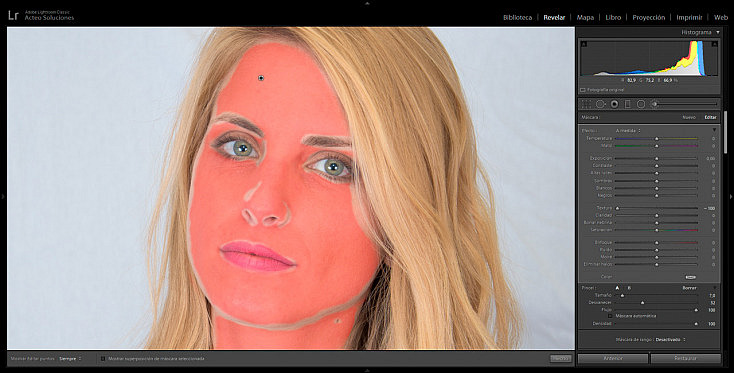The height and width of the screenshot is (373, 734).
Task: Click the Contraste slider handle
Action: click(656, 166)
